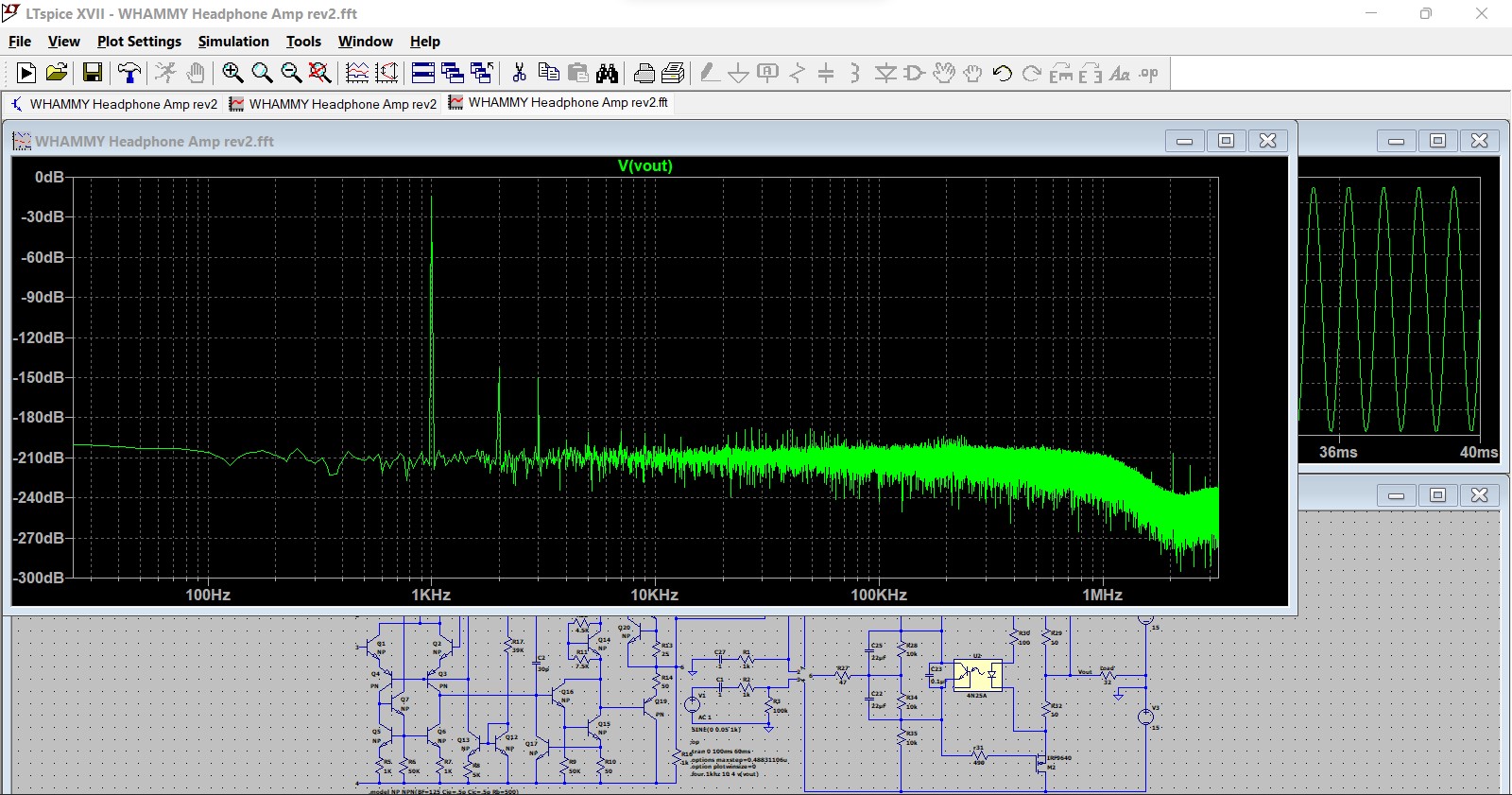Open the File menu
Screen dimensions: 1512x795
[20, 42]
